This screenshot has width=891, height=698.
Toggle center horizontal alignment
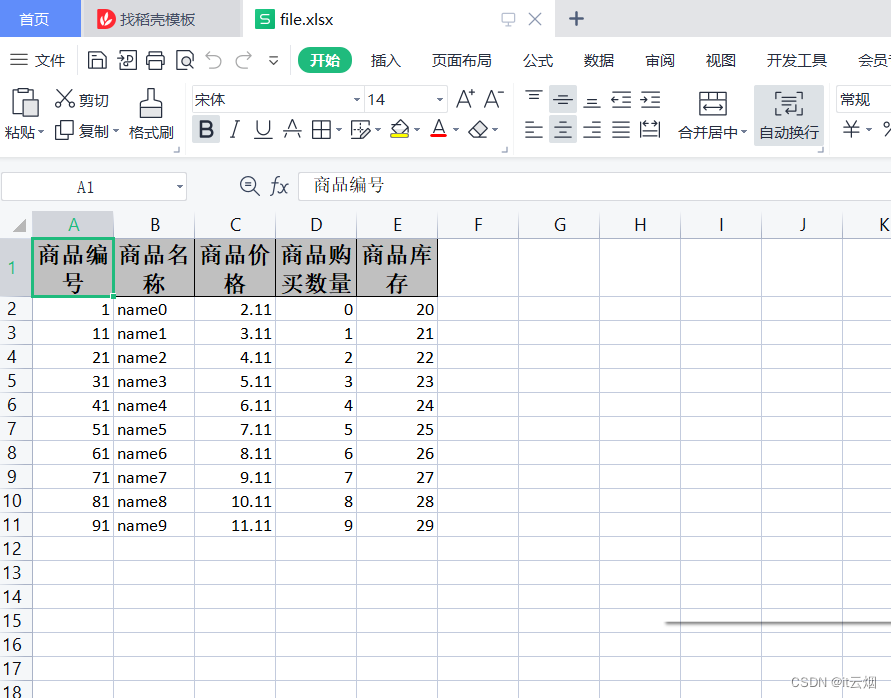click(563, 129)
